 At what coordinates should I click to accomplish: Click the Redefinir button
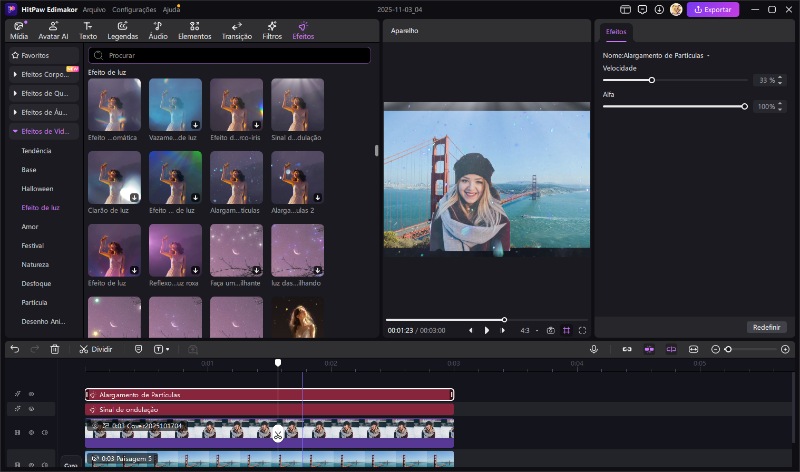tap(766, 327)
